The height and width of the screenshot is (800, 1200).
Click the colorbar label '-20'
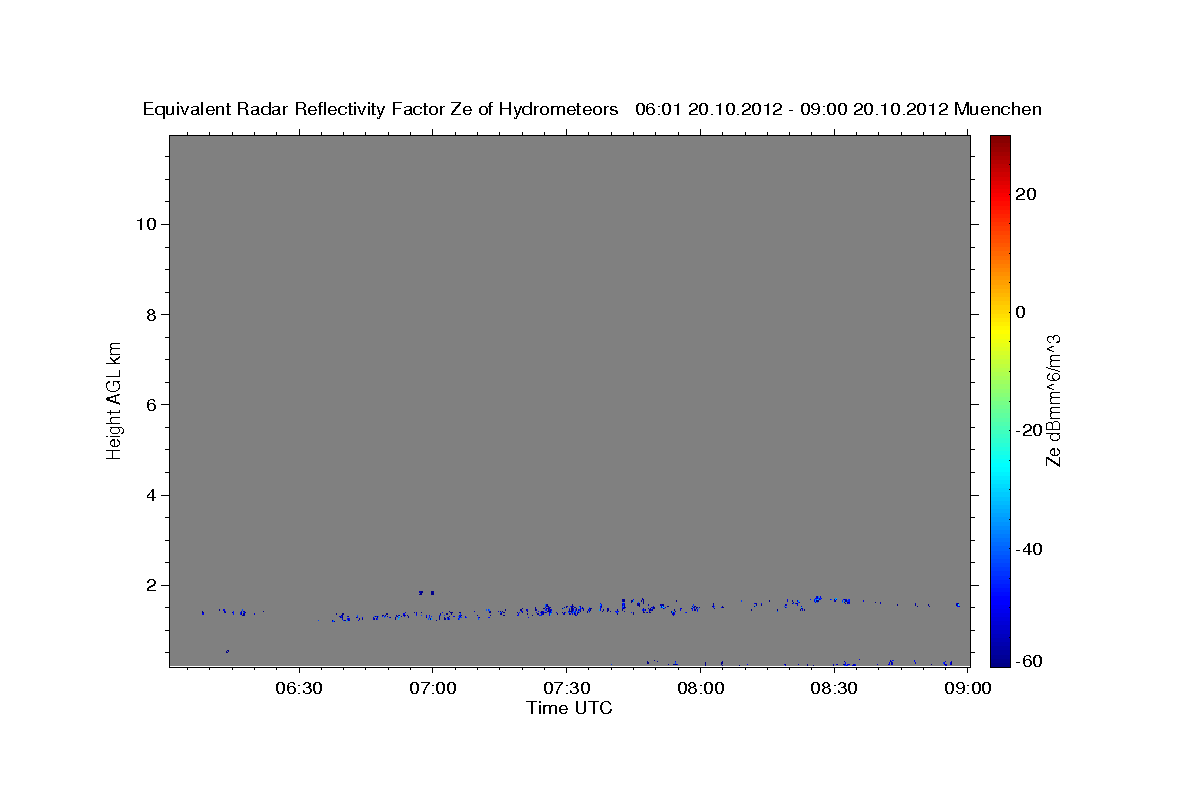1028,430
